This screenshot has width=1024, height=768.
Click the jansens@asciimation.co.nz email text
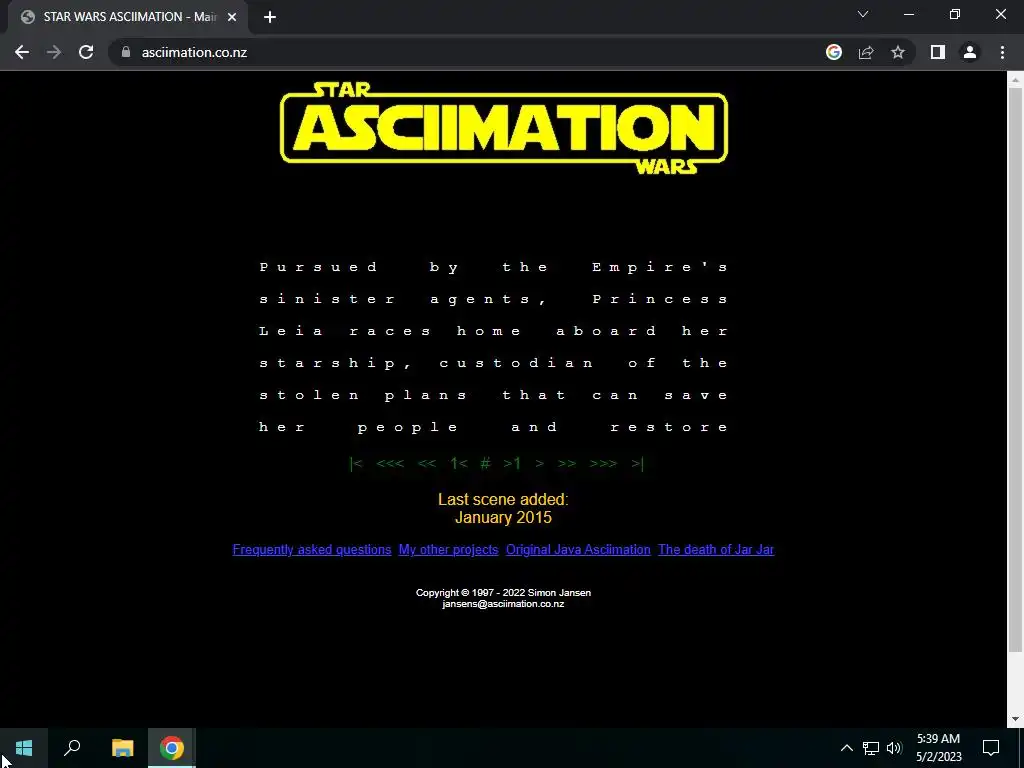tap(503, 604)
